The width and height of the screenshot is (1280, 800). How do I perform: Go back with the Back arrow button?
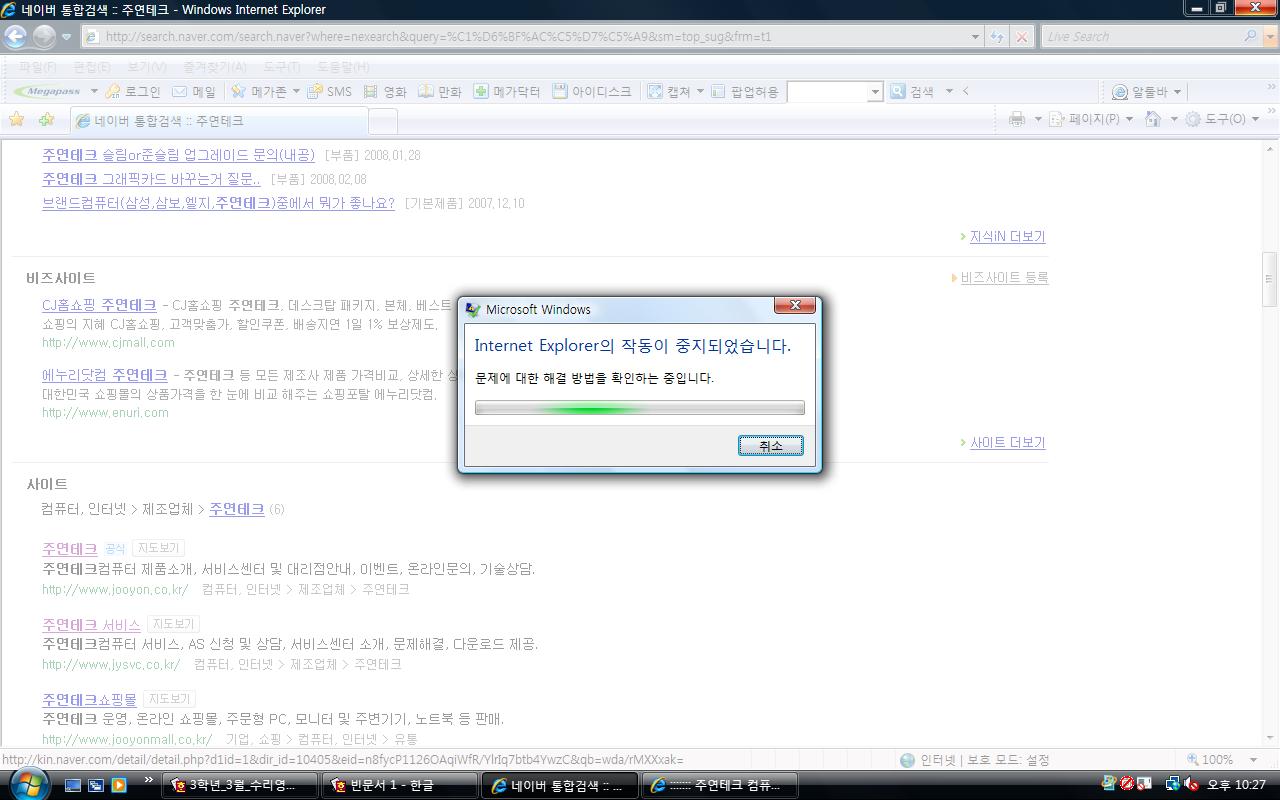click(15, 37)
